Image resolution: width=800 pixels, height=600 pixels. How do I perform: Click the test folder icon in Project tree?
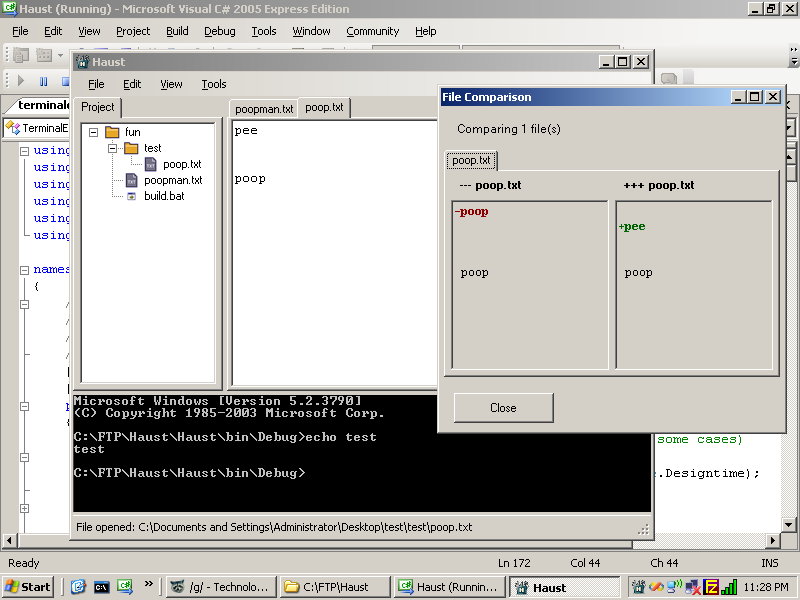(x=131, y=148)
